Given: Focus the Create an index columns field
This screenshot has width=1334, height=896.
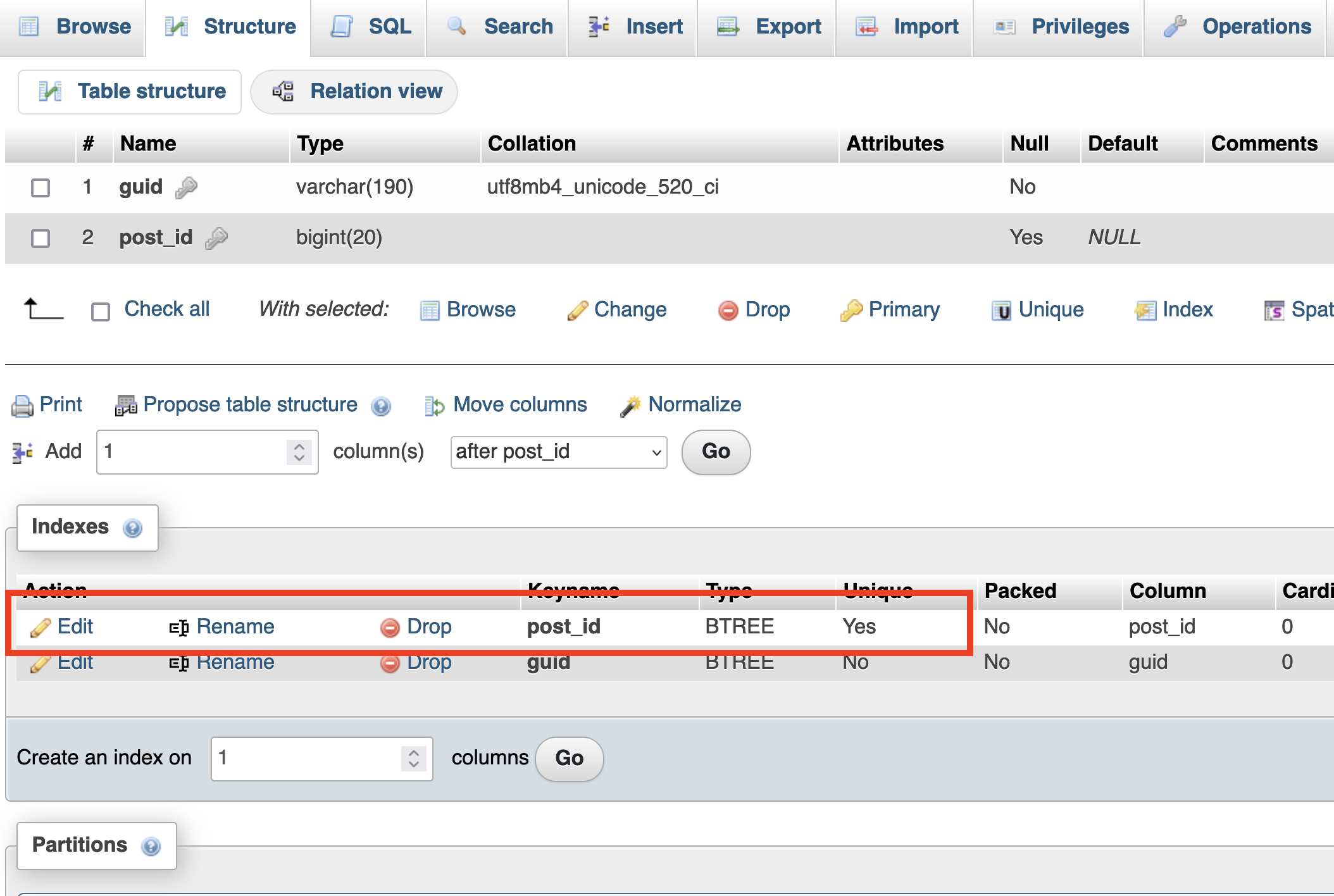Looking at the screenshot, I should pos(322,759).
